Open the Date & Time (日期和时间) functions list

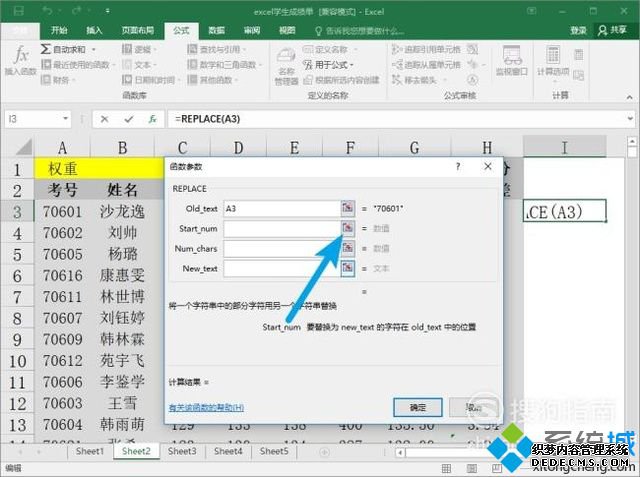coord(149,80)
